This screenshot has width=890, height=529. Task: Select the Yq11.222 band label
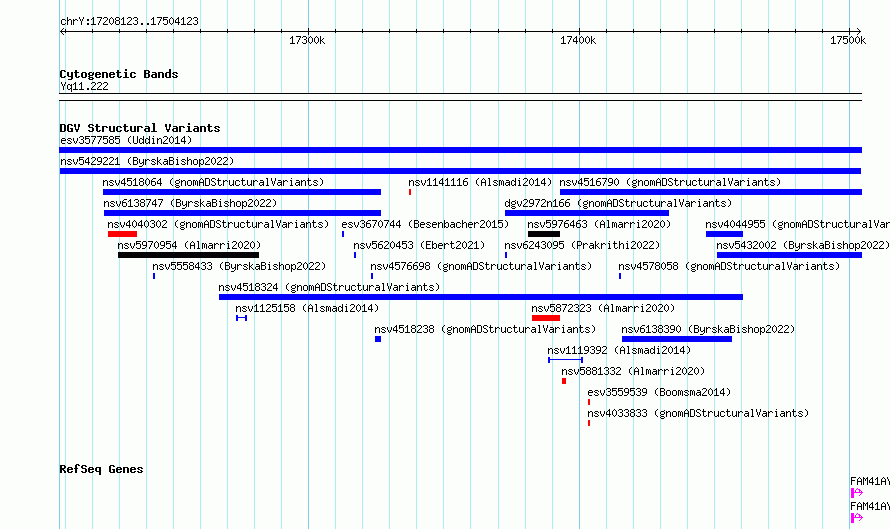(85, 86)
